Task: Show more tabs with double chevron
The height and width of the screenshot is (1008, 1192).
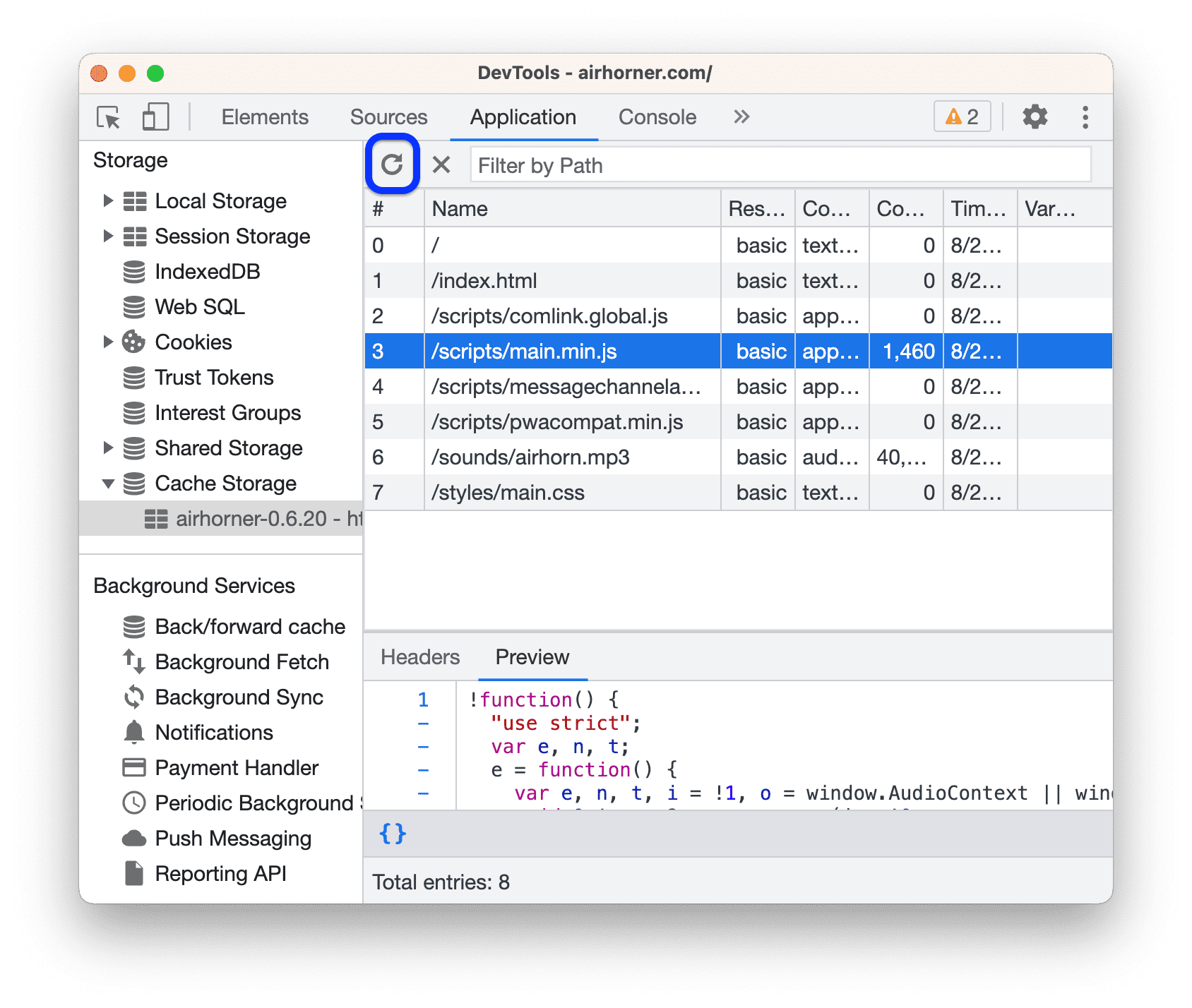Action: pyautogui.click(x=741, y=117)
